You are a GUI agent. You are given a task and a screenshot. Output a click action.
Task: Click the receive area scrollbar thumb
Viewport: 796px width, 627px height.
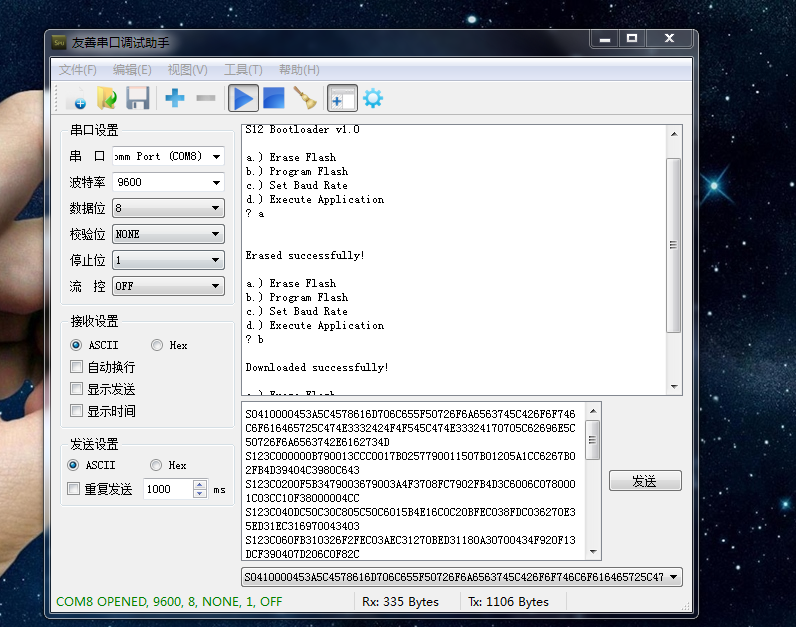coord(674,245)
